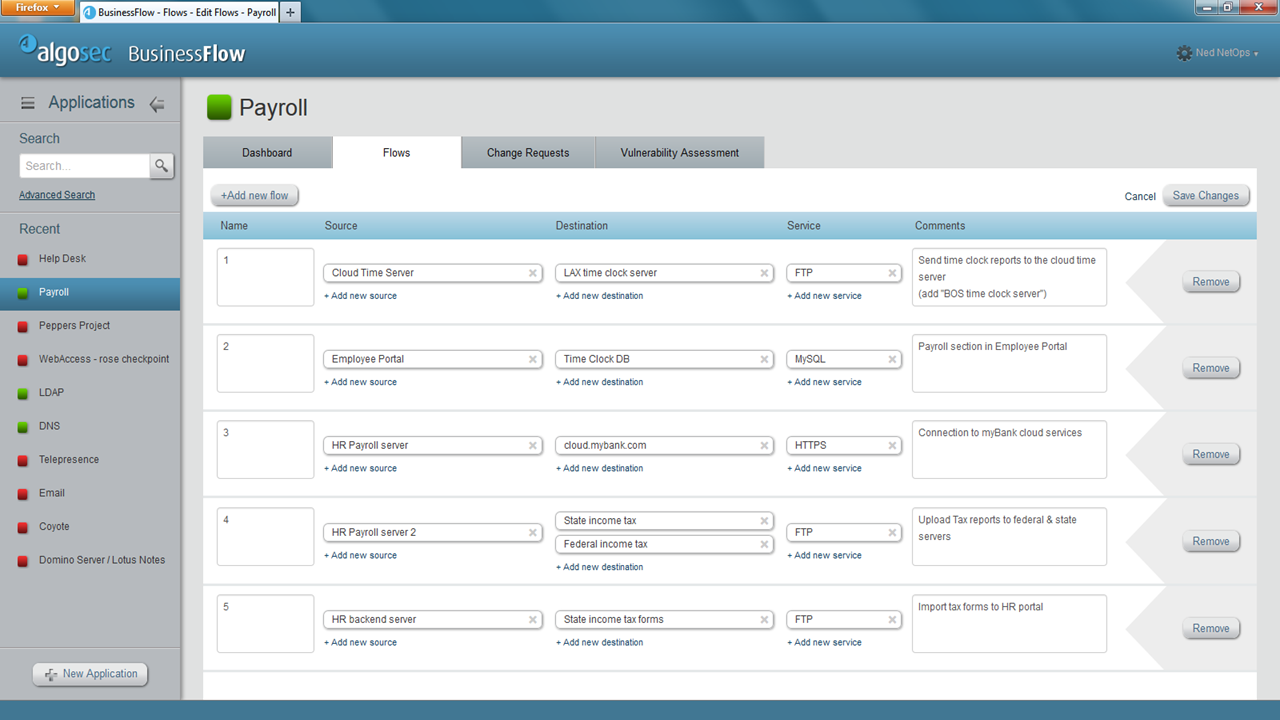
Task: Open Help Desk in Recent list
Action: click(90, 259)
